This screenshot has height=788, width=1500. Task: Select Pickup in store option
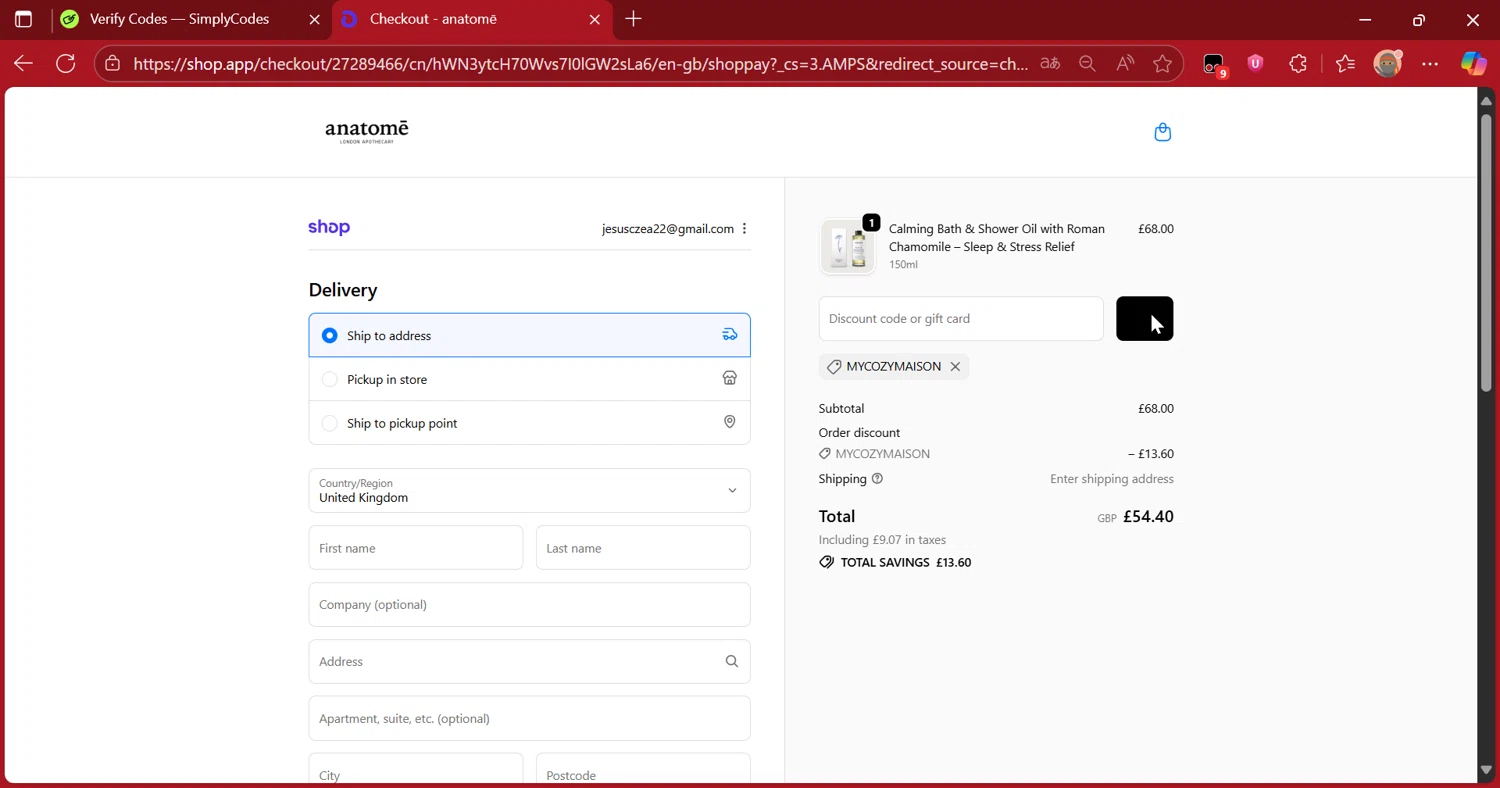(x=529, y=379)
